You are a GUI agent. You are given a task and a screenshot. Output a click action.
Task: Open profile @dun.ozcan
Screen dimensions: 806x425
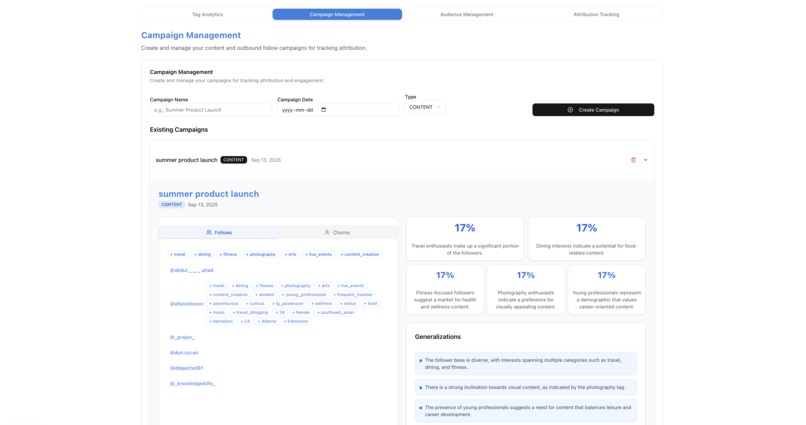click(x=184, y=353)
